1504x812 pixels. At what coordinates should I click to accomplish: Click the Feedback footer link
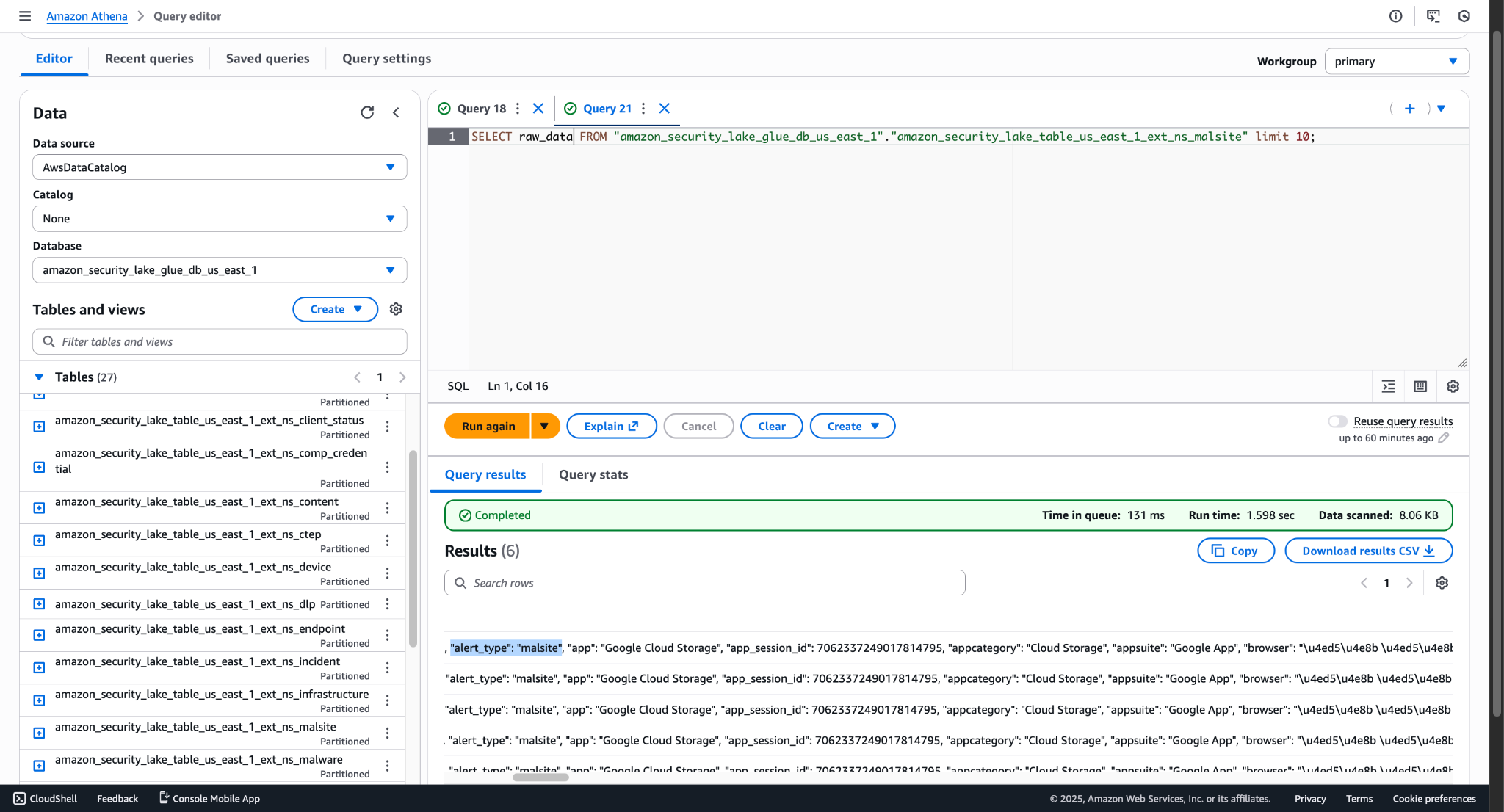117,799
